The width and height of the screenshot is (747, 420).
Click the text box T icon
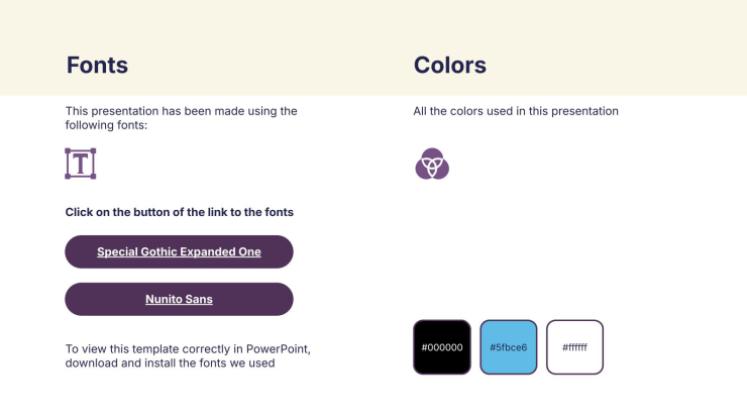(80, 163)
